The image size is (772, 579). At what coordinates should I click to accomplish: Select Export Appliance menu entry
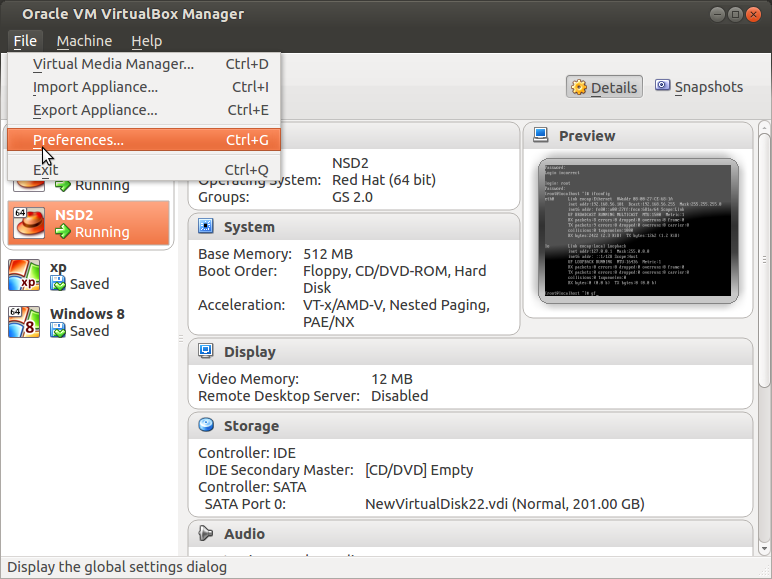tap(144, 110)
